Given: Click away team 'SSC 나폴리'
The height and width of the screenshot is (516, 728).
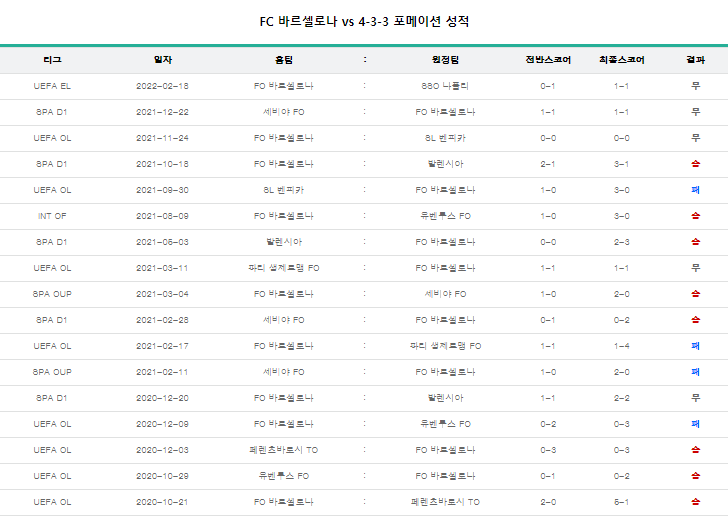Looking at the screenshot, I should point(445,86).
